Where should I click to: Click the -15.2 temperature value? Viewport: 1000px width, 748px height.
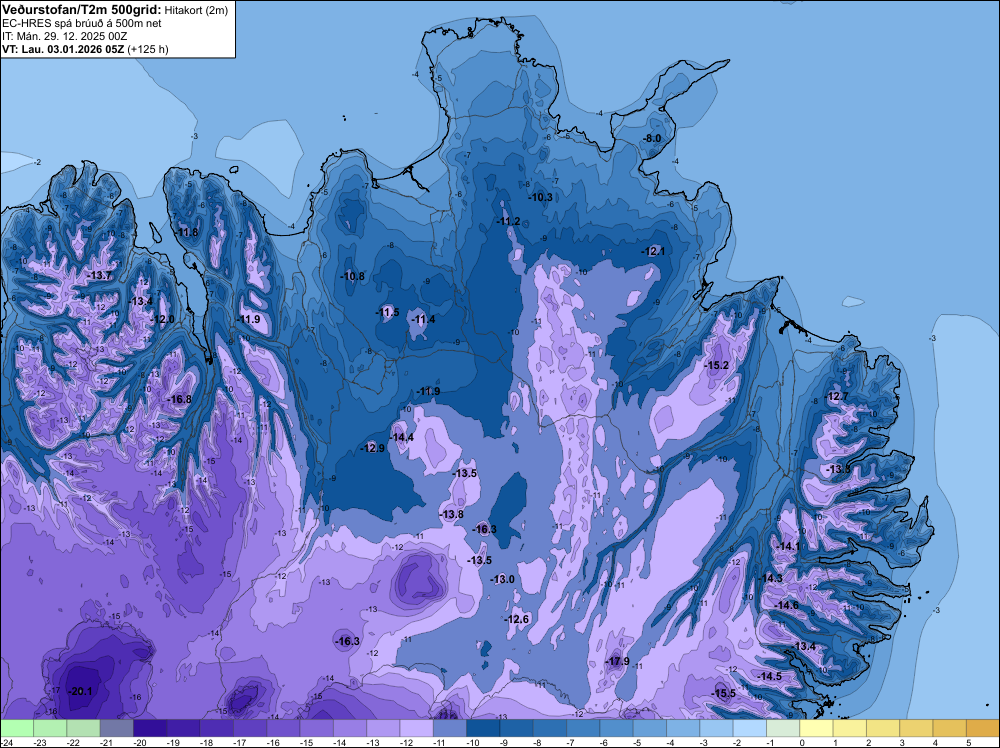pyautogui.click(x=717, y=365)
